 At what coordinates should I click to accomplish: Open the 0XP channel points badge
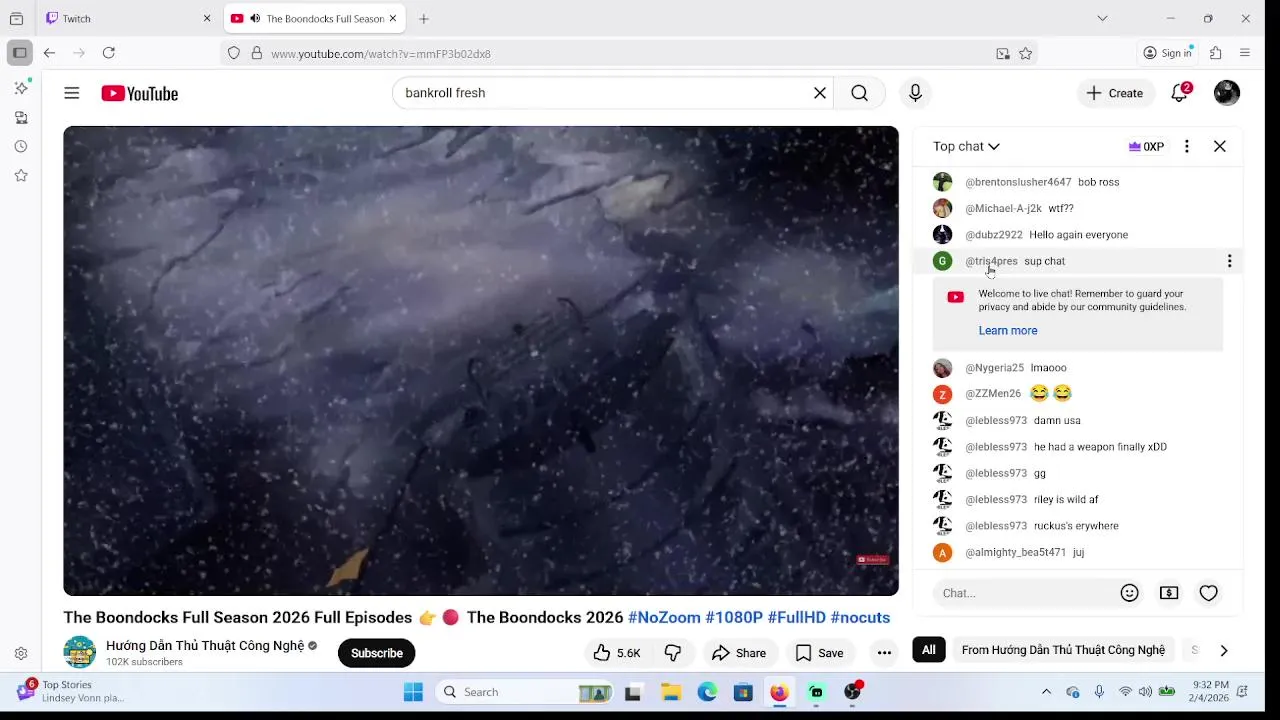point(1146,146)
